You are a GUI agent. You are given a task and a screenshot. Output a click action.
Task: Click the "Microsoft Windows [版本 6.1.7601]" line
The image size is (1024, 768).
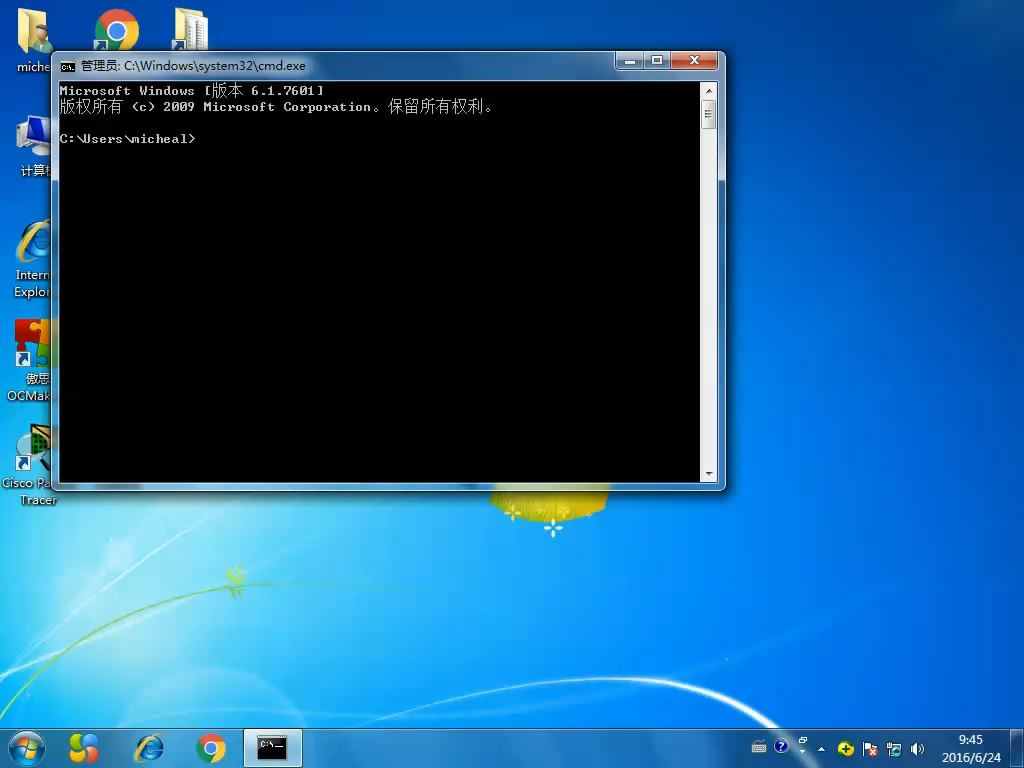pyautogui.click(x=191, y=90)
